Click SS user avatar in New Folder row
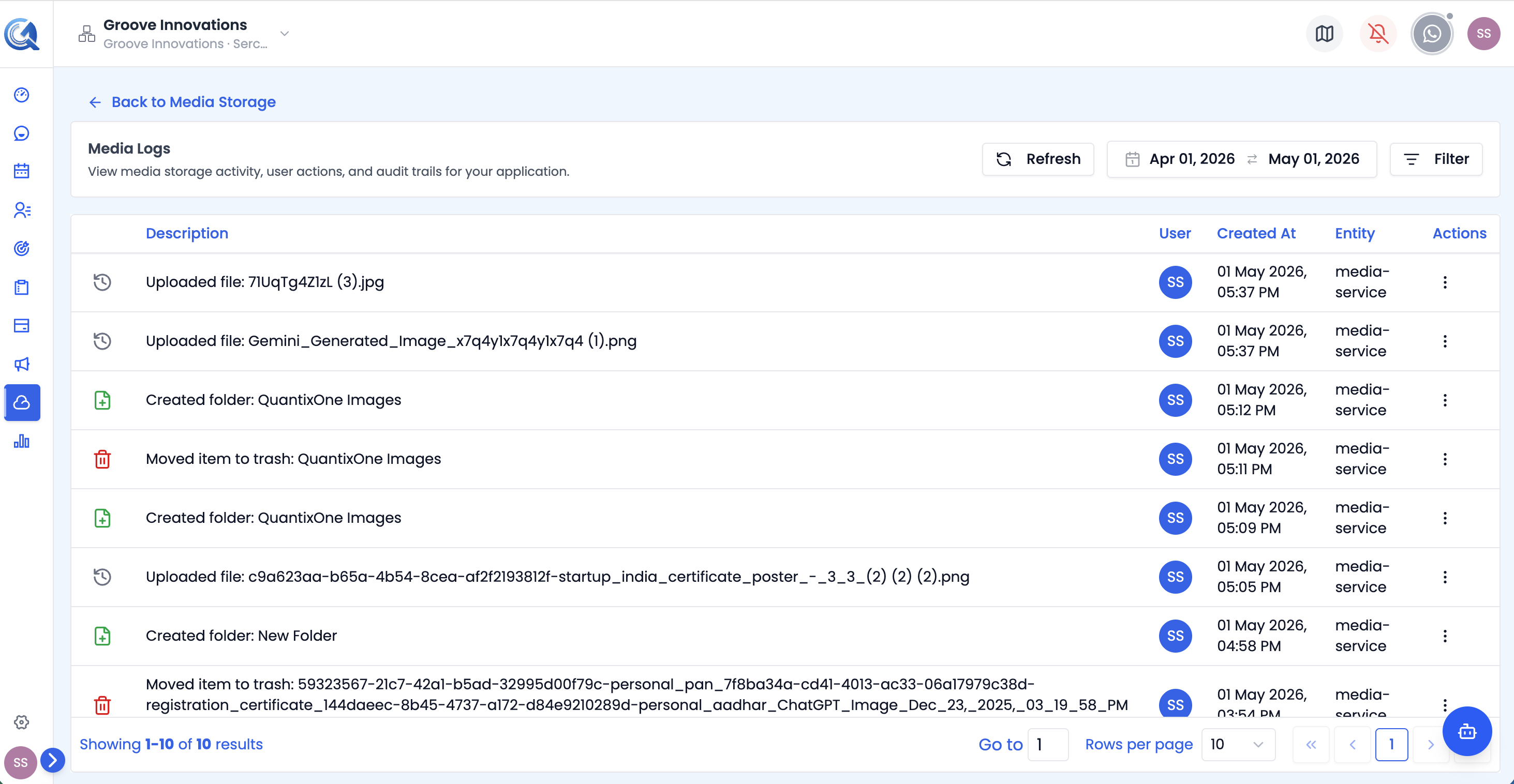This screenshot has height=784, width=1514. click(x=1175, y=636)
